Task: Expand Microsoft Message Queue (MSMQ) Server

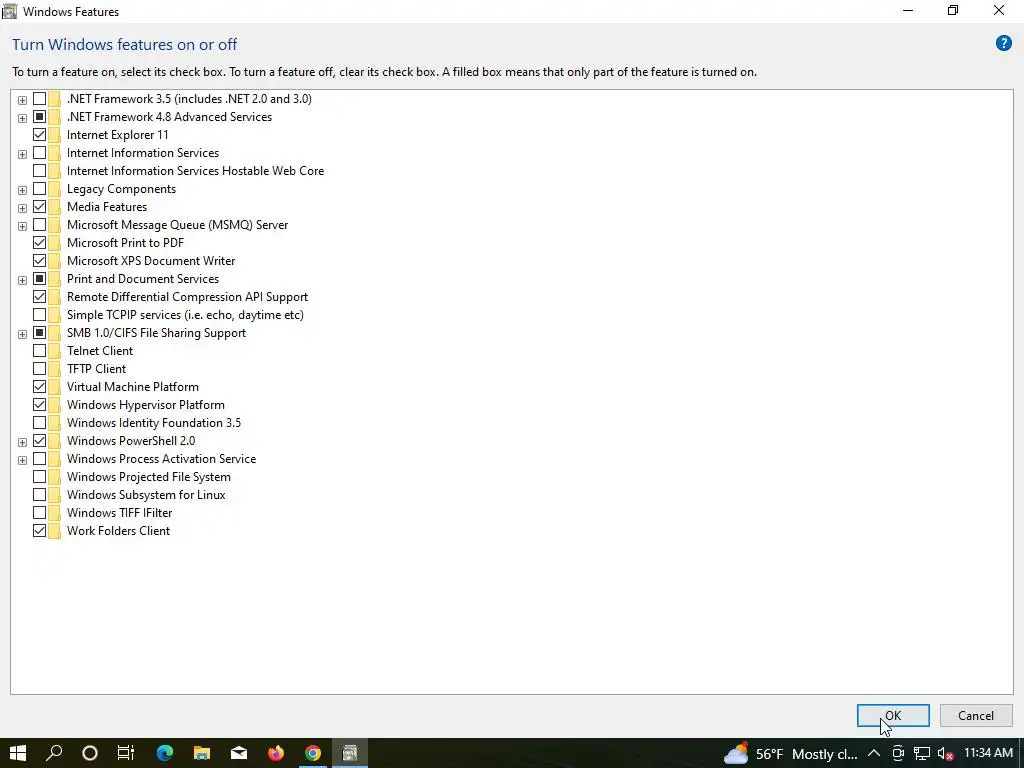Action: [22, 226]
